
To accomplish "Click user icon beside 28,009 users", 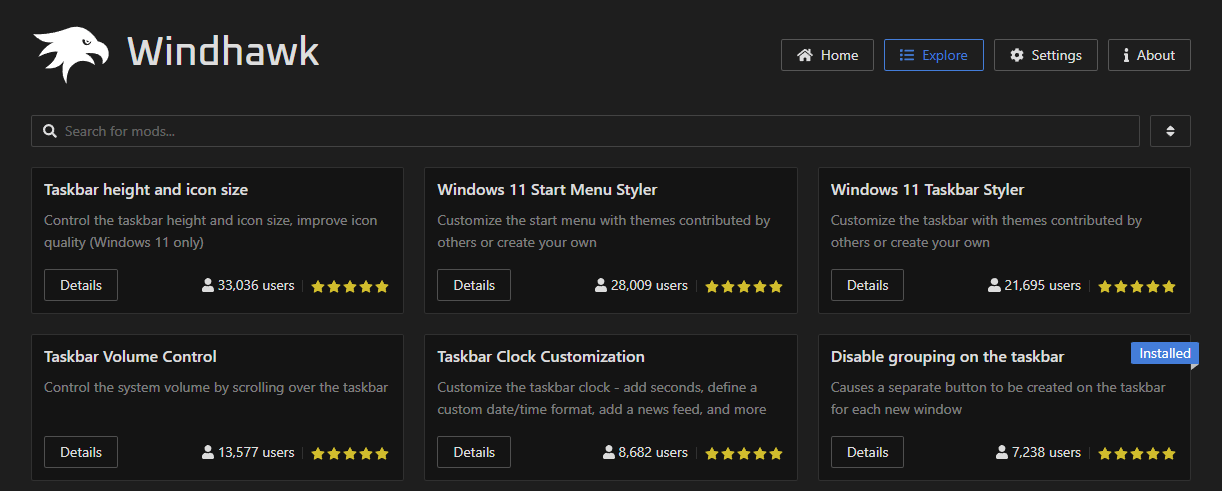I will coord(601,285).
